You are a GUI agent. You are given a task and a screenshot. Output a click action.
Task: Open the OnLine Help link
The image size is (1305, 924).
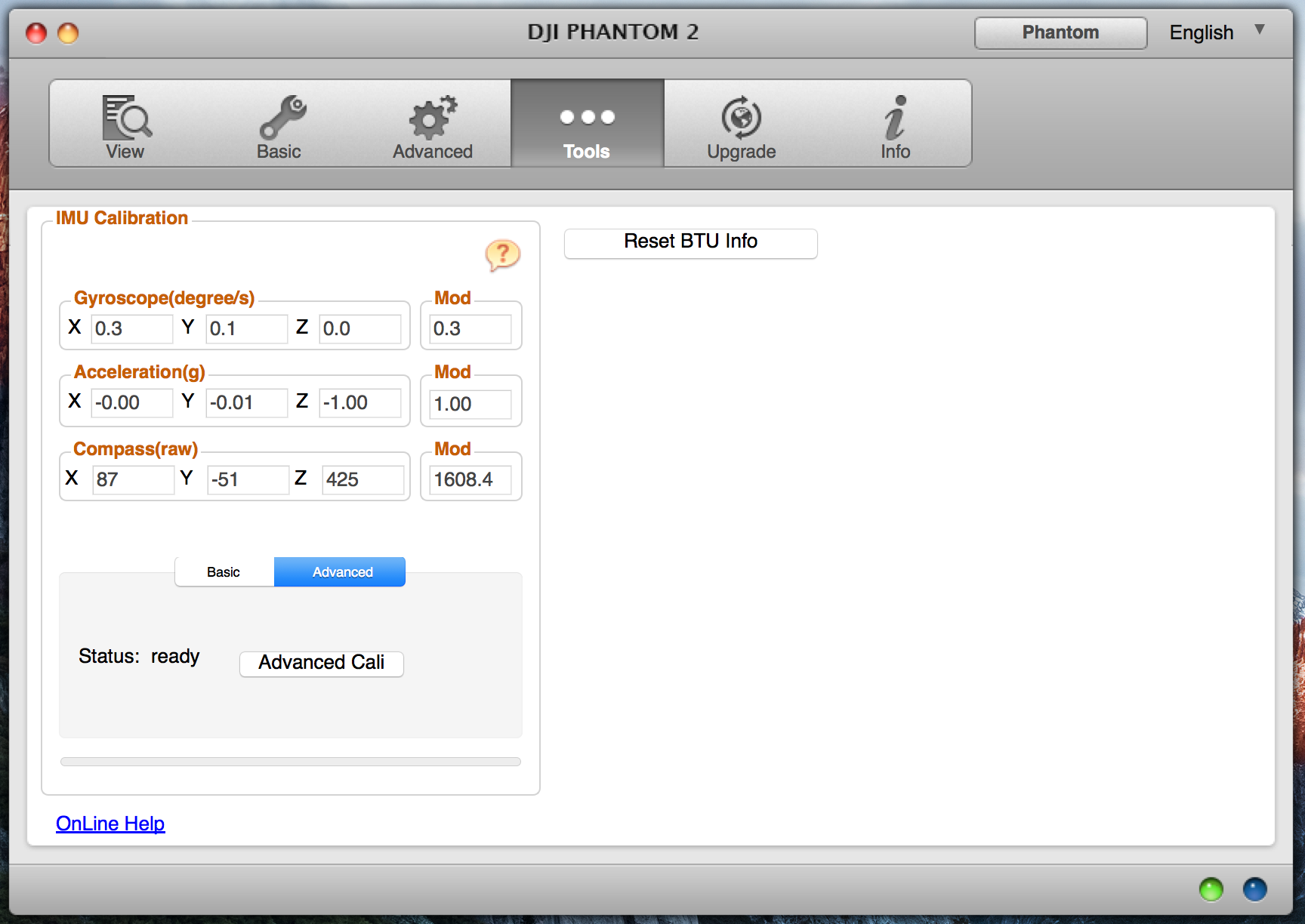pyautogui.click(x=110, y=824)
